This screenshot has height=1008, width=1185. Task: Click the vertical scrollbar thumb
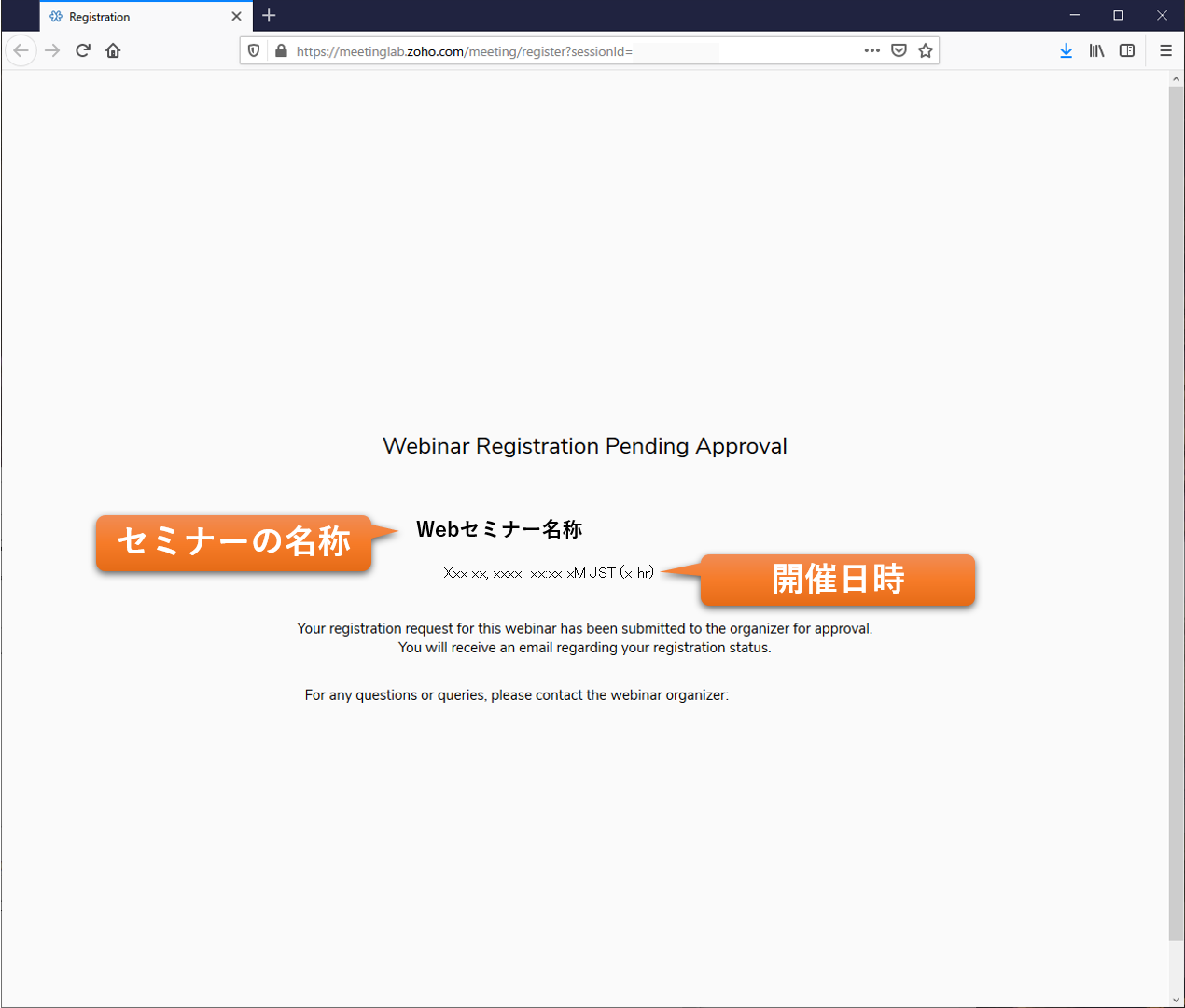(1176, 513)
